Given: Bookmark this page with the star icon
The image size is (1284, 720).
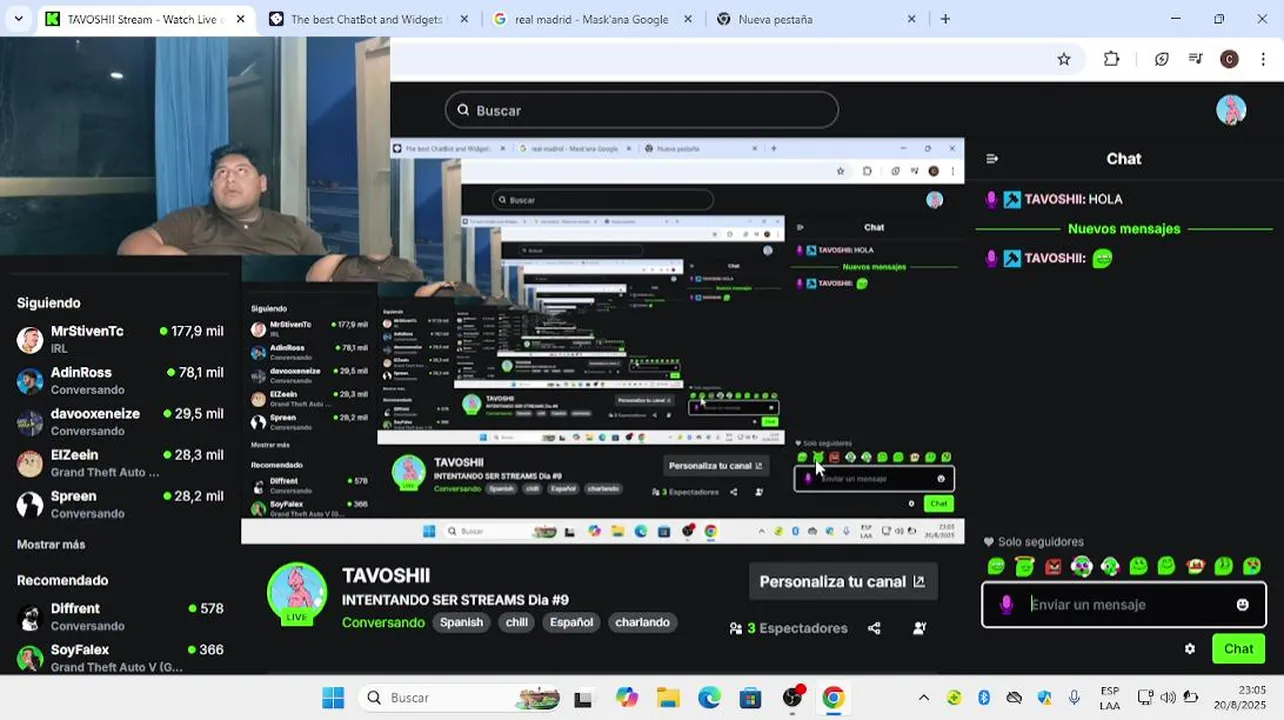Looking at the screenshot, I should (x=1064, y=59).
